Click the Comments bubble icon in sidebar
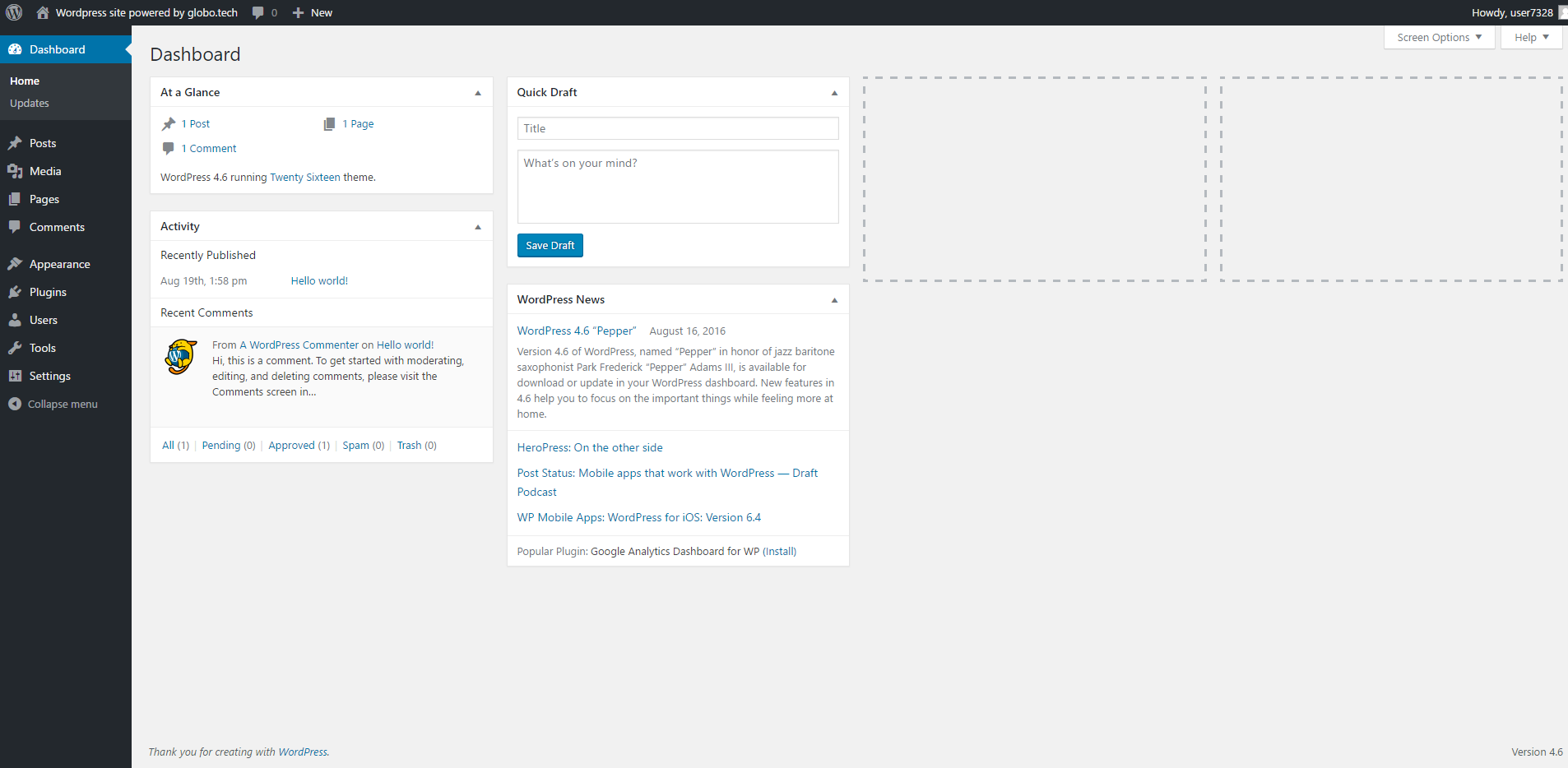 (15, 227)
